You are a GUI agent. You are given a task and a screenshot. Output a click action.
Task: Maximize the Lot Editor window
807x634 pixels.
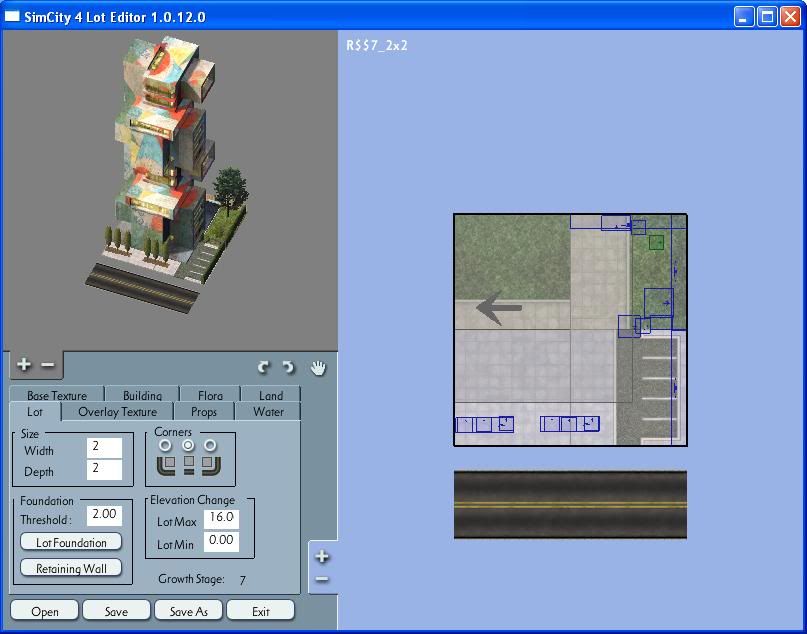click(x=767, y=17)
